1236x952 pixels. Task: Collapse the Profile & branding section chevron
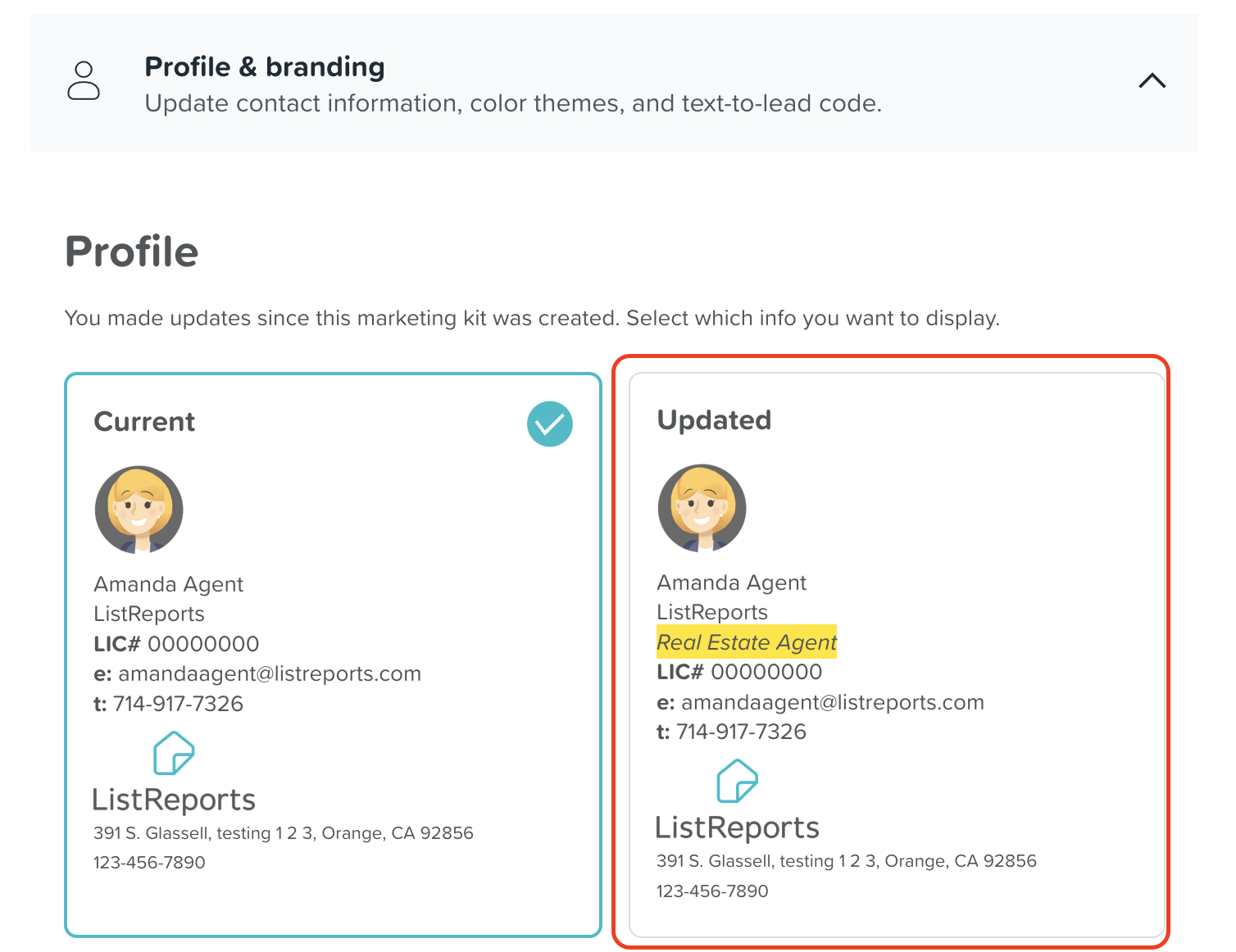click(1152, 80)
